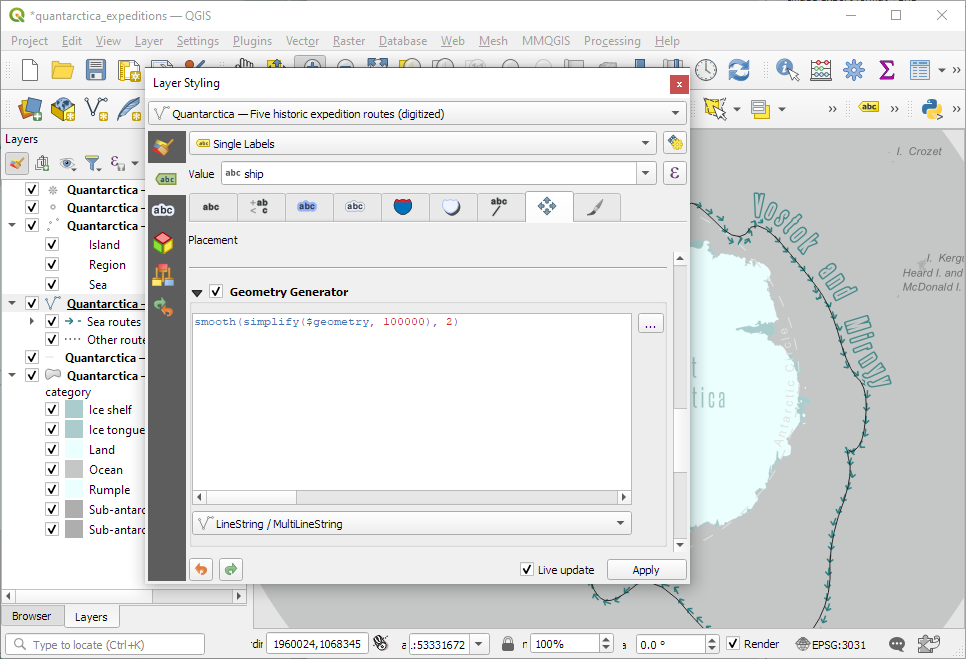Open Project menu
Image resolution: width=966 pixels, height=659 pixels.
click(x=30, y=41)
